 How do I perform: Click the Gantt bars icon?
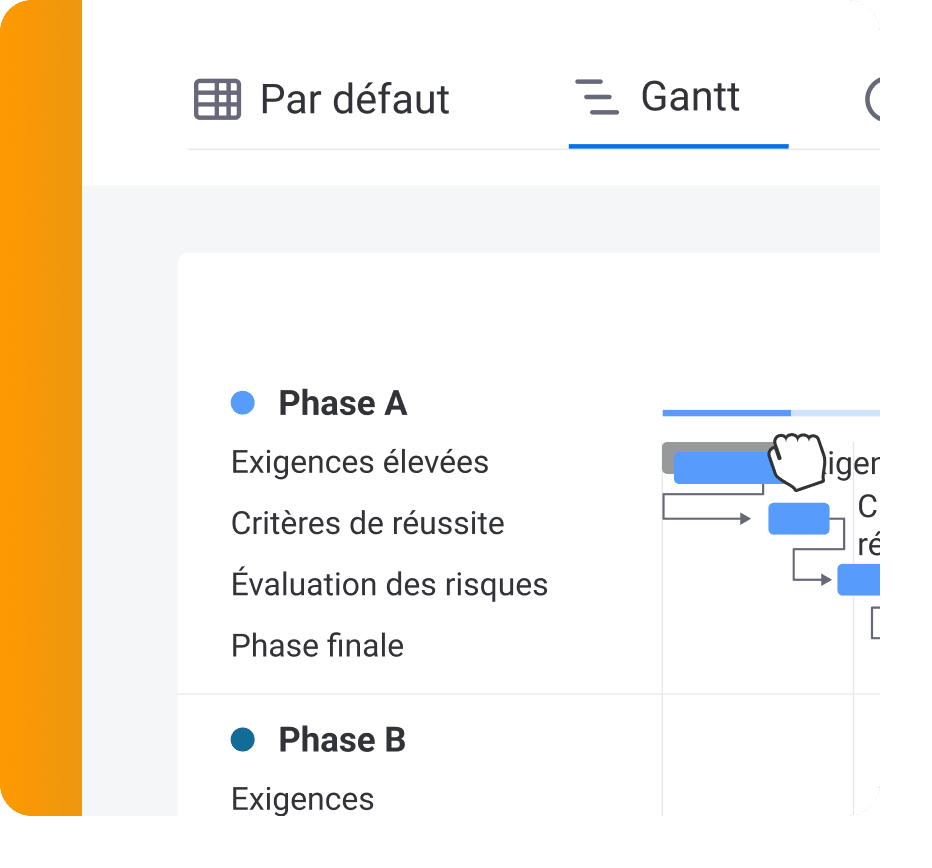point(597,97)
